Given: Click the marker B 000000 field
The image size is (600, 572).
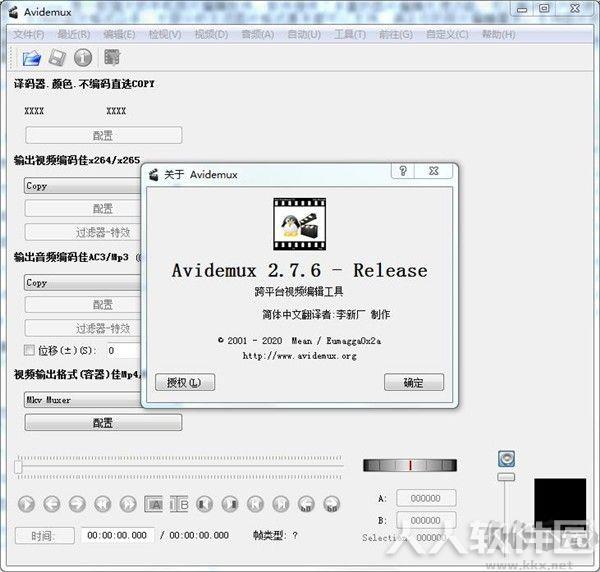Looking at the screenshot, I should click(x=426, y=520).
